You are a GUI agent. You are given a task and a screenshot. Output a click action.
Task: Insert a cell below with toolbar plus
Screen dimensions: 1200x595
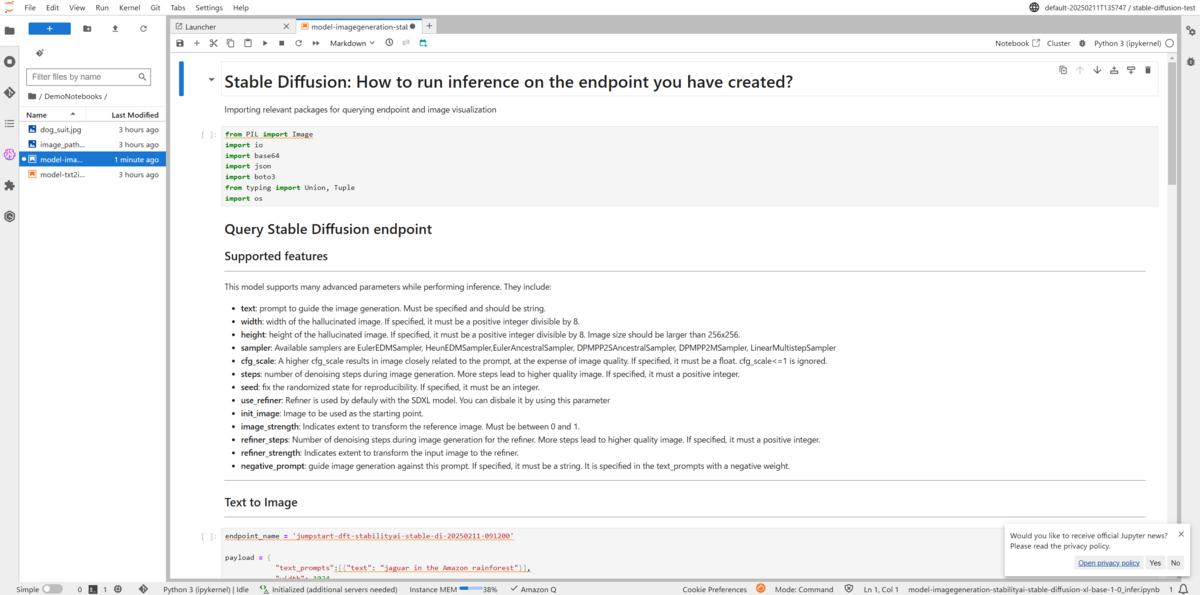click(197, 43)
